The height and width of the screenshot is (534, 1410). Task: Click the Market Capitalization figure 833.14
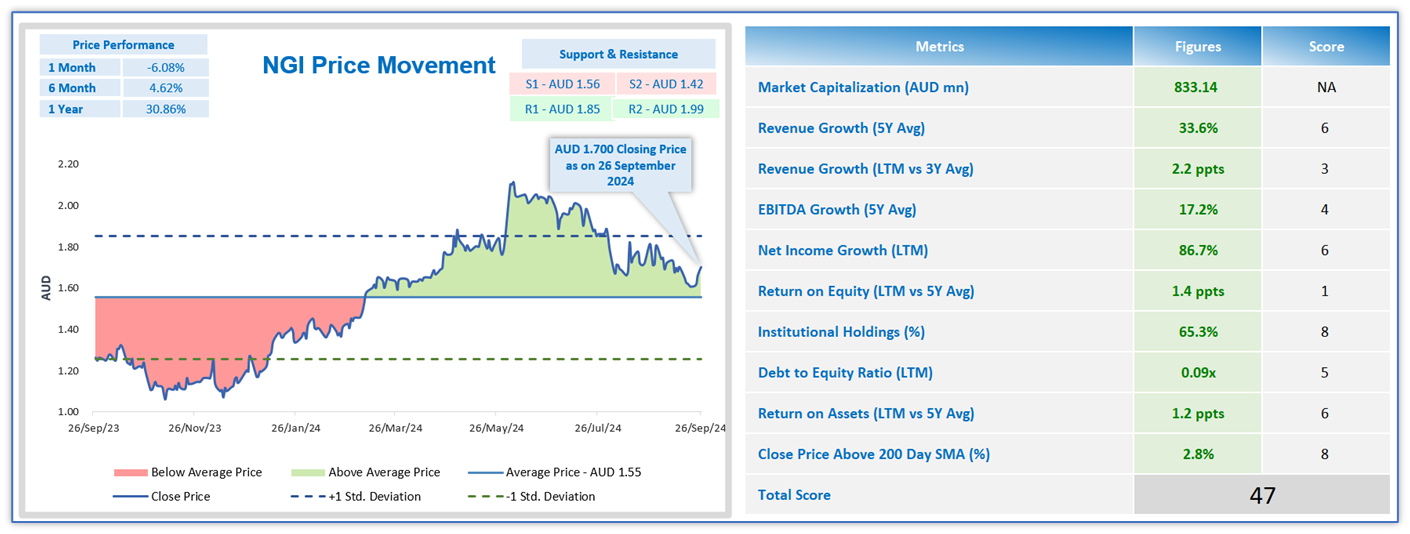[1197, 87]
